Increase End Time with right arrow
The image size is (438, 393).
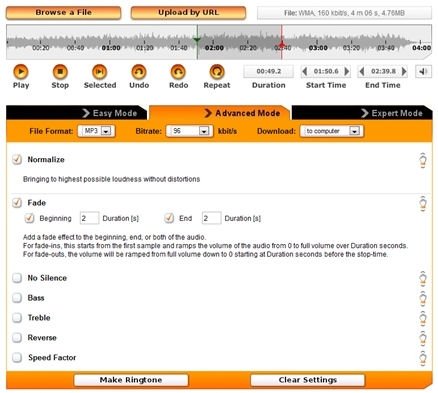point(404,71)
